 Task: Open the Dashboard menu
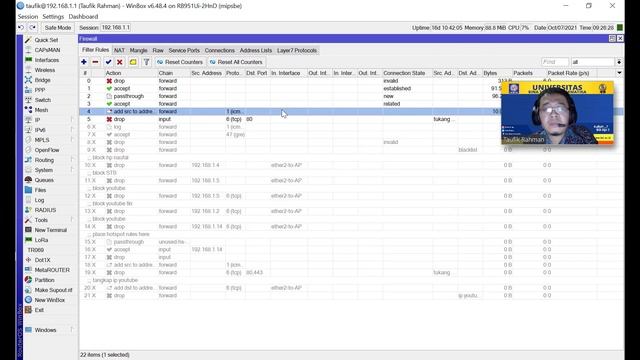83,17
